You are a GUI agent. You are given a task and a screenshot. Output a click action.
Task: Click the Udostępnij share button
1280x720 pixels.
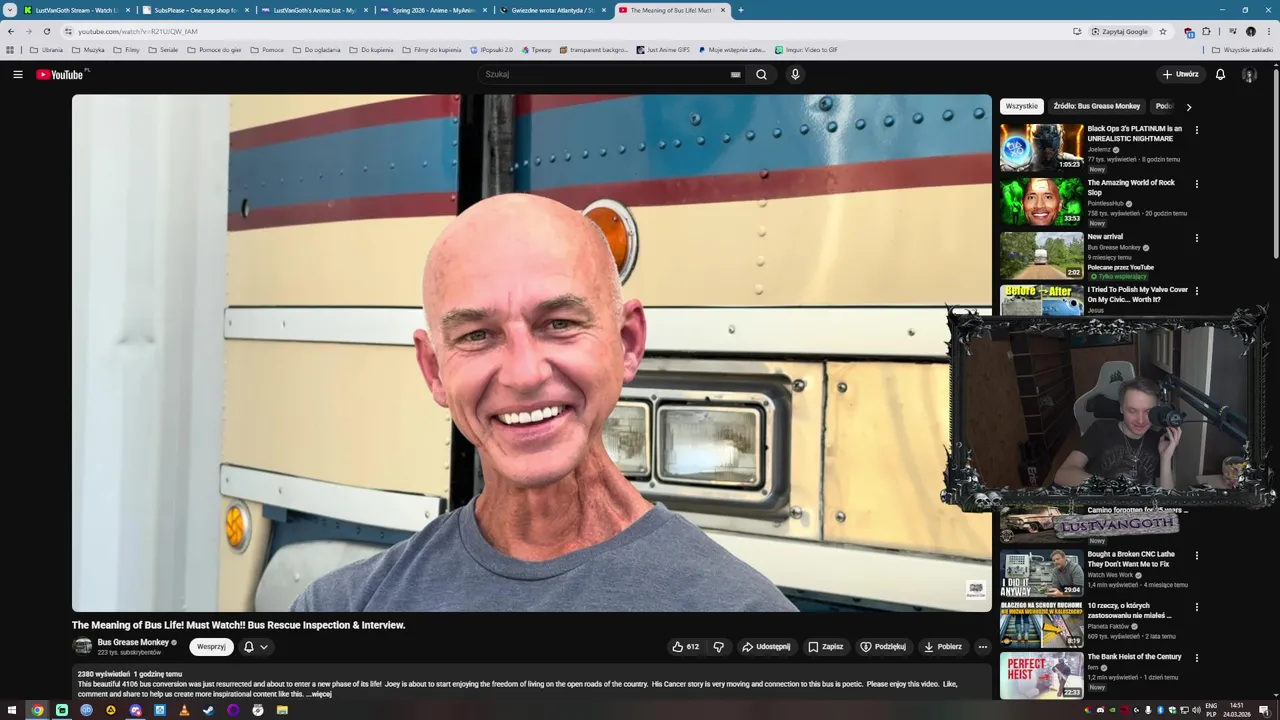[x=766, y=647]
